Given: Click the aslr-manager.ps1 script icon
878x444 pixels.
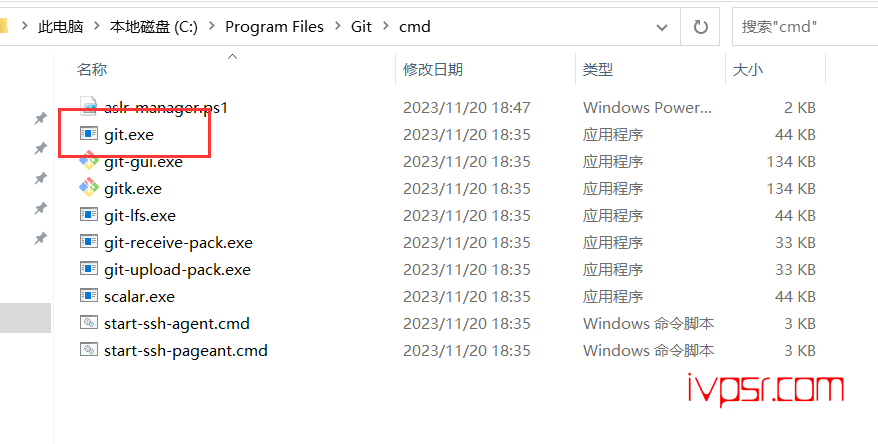Looking at the screenshot, I should [88, 107].
